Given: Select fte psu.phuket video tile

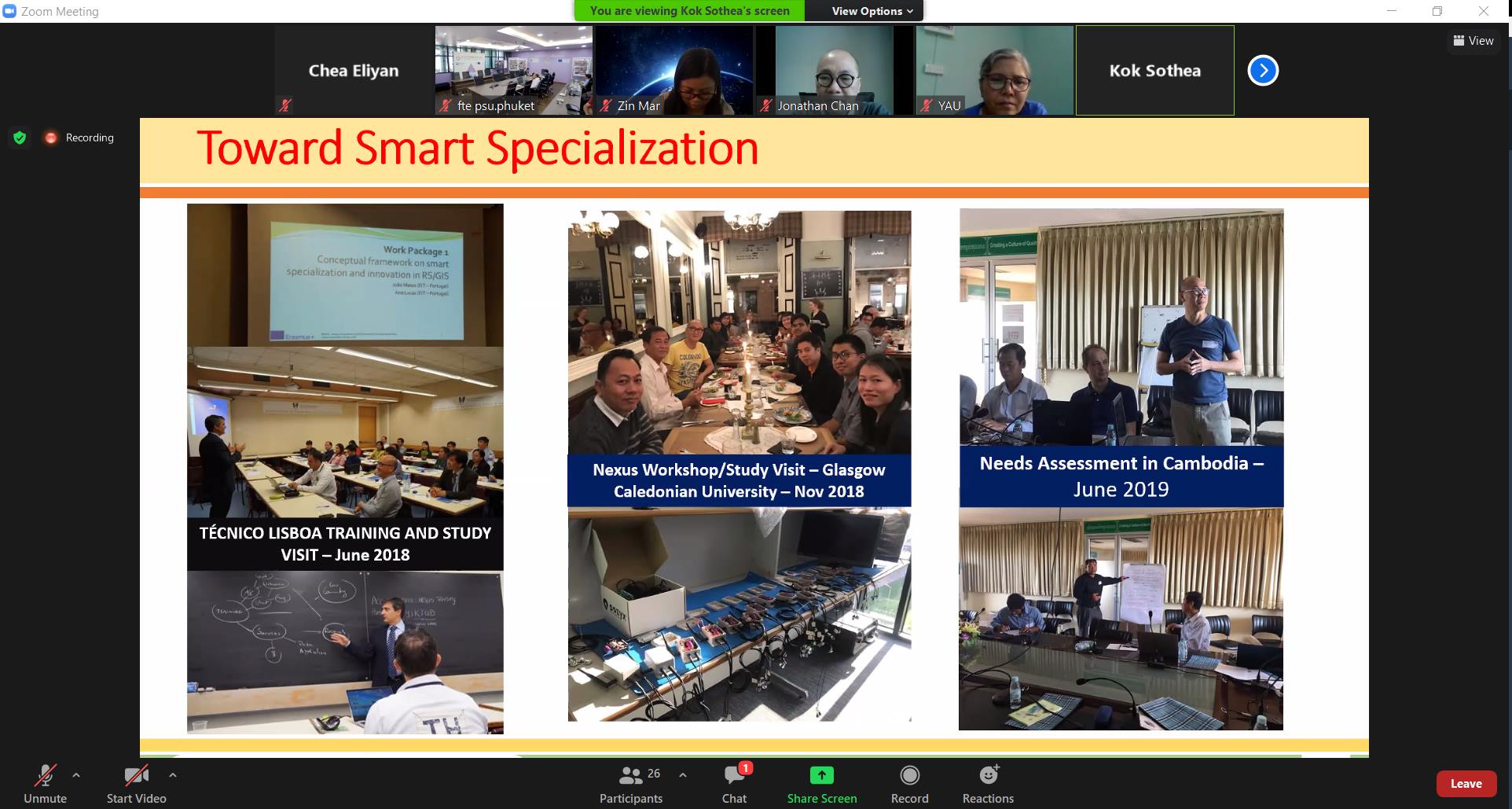Looking at the screenshot, I should (514, 70).
